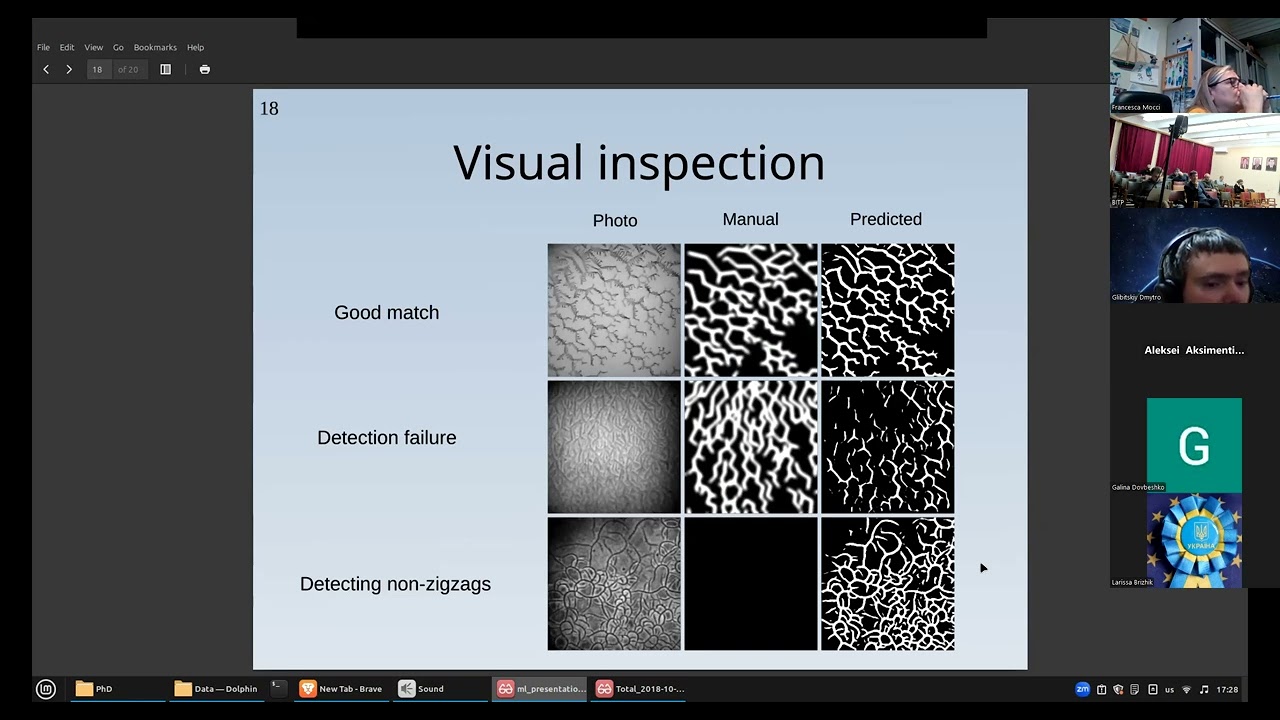
Task: Click the 'Predicted' column header
Action: [886, 219]
